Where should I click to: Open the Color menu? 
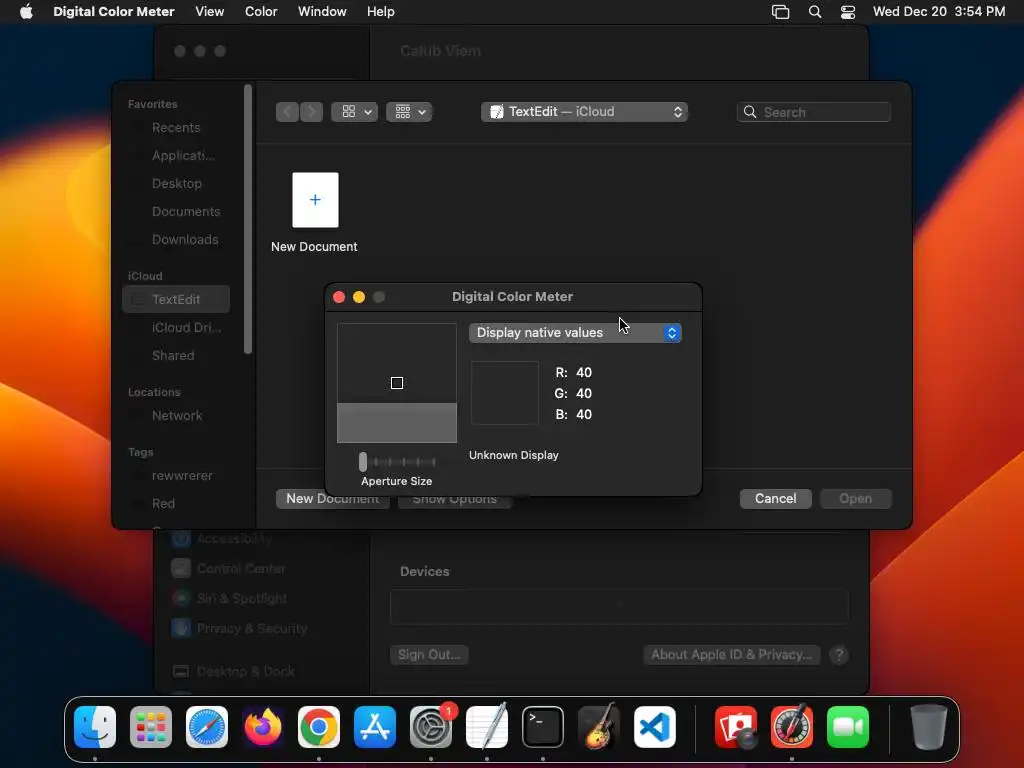[261, 12]
